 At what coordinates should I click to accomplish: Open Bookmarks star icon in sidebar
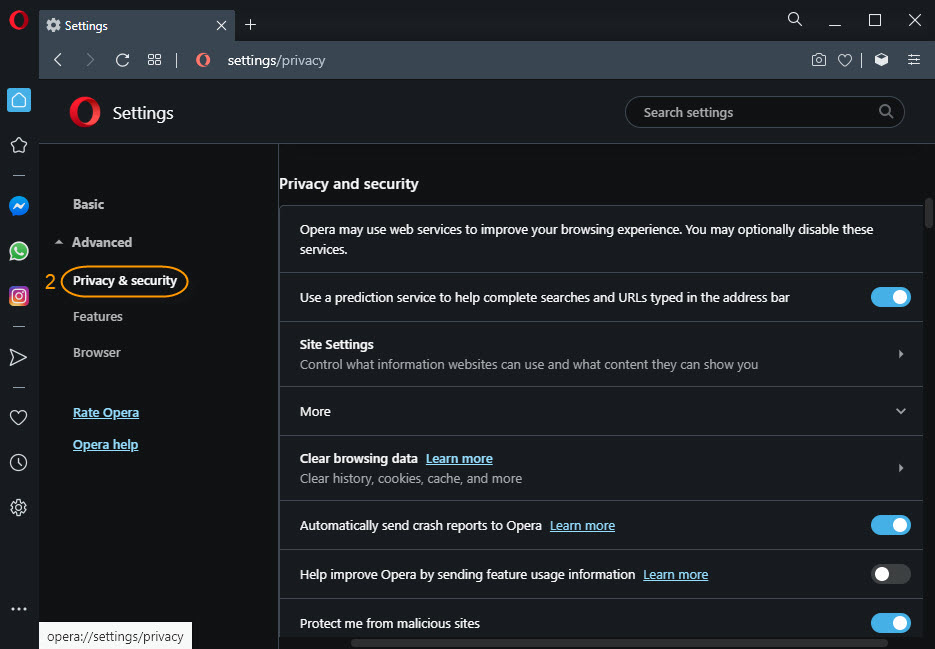[x=18, y=145]
